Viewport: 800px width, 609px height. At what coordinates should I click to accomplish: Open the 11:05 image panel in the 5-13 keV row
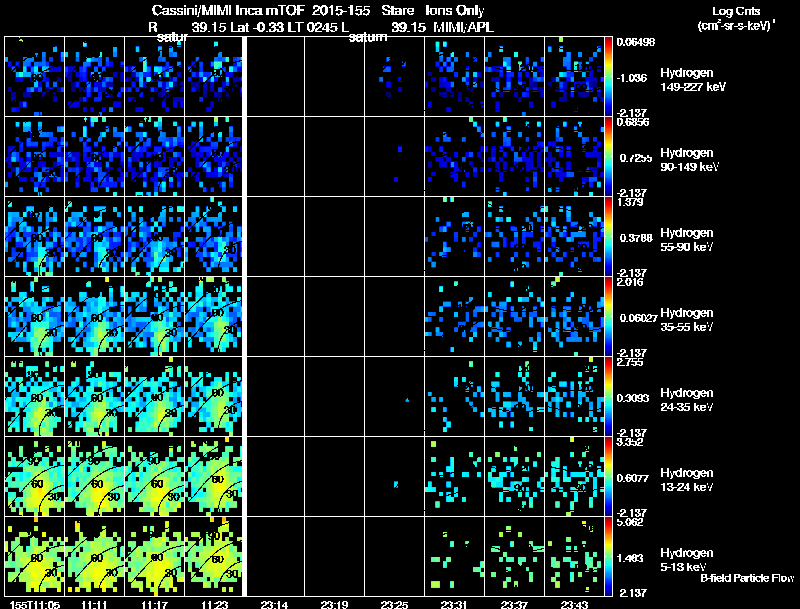tap(34, 556)
